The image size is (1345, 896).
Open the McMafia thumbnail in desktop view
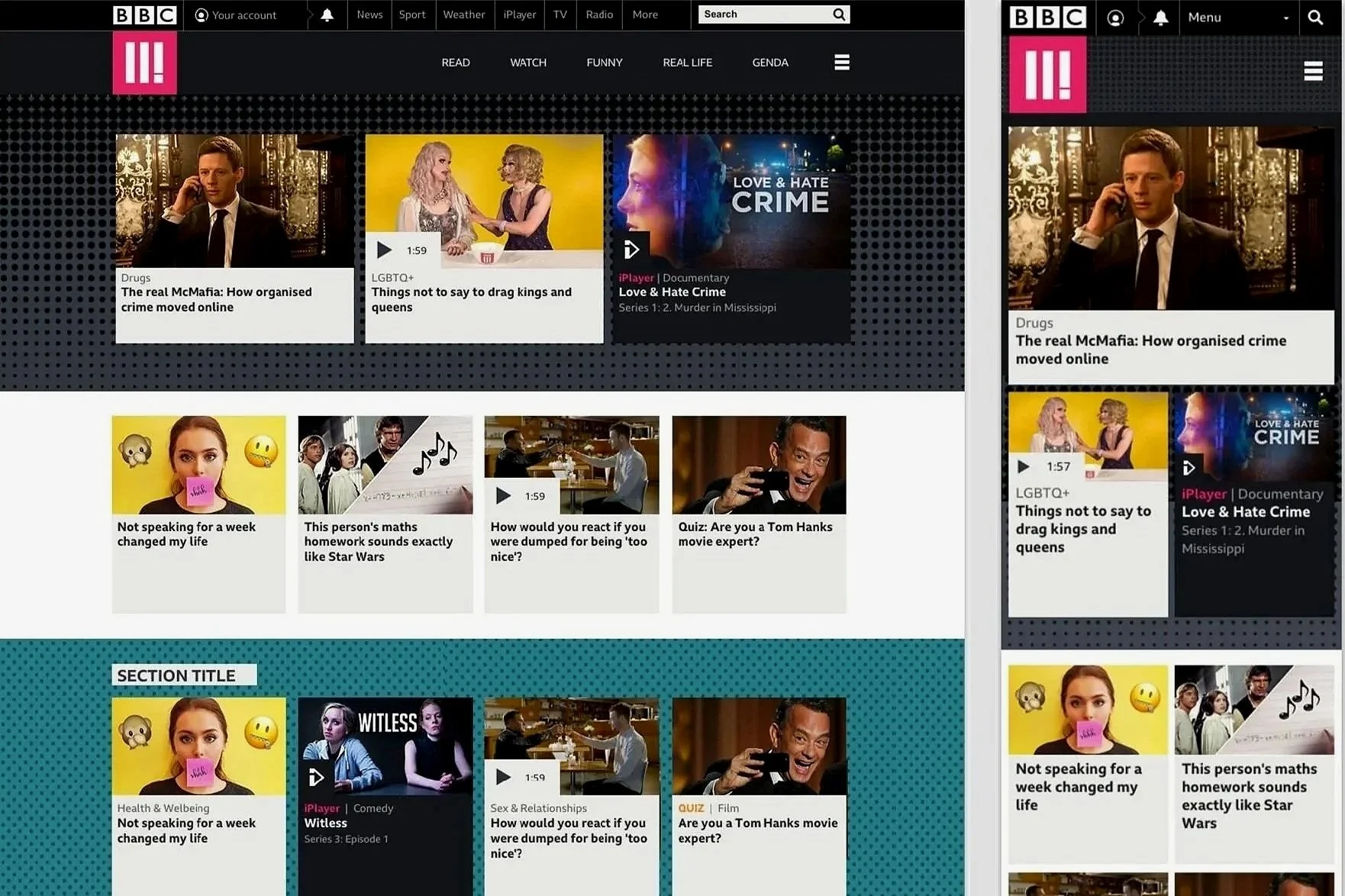234,201
